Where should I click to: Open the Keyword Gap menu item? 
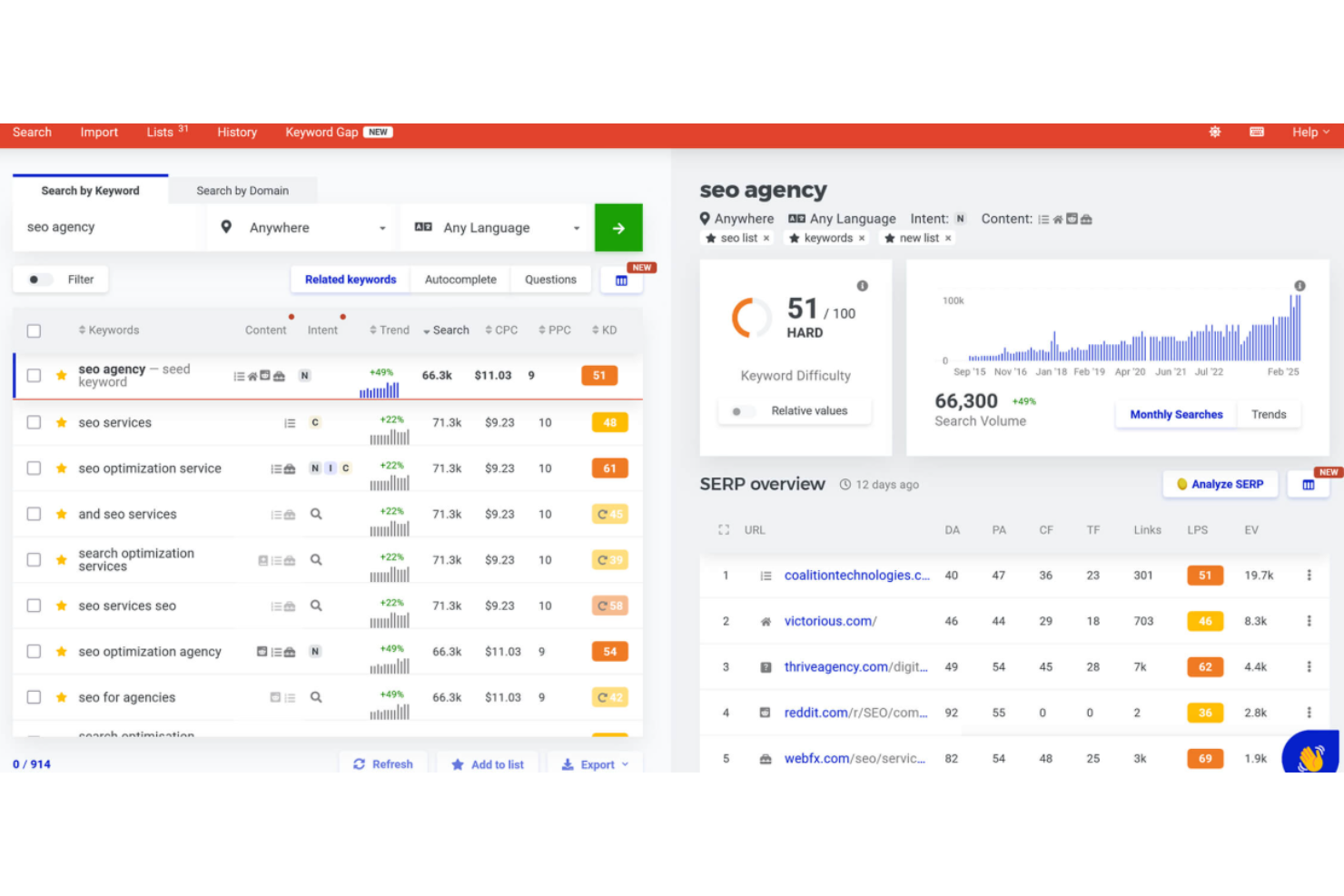tap(321, 132)
